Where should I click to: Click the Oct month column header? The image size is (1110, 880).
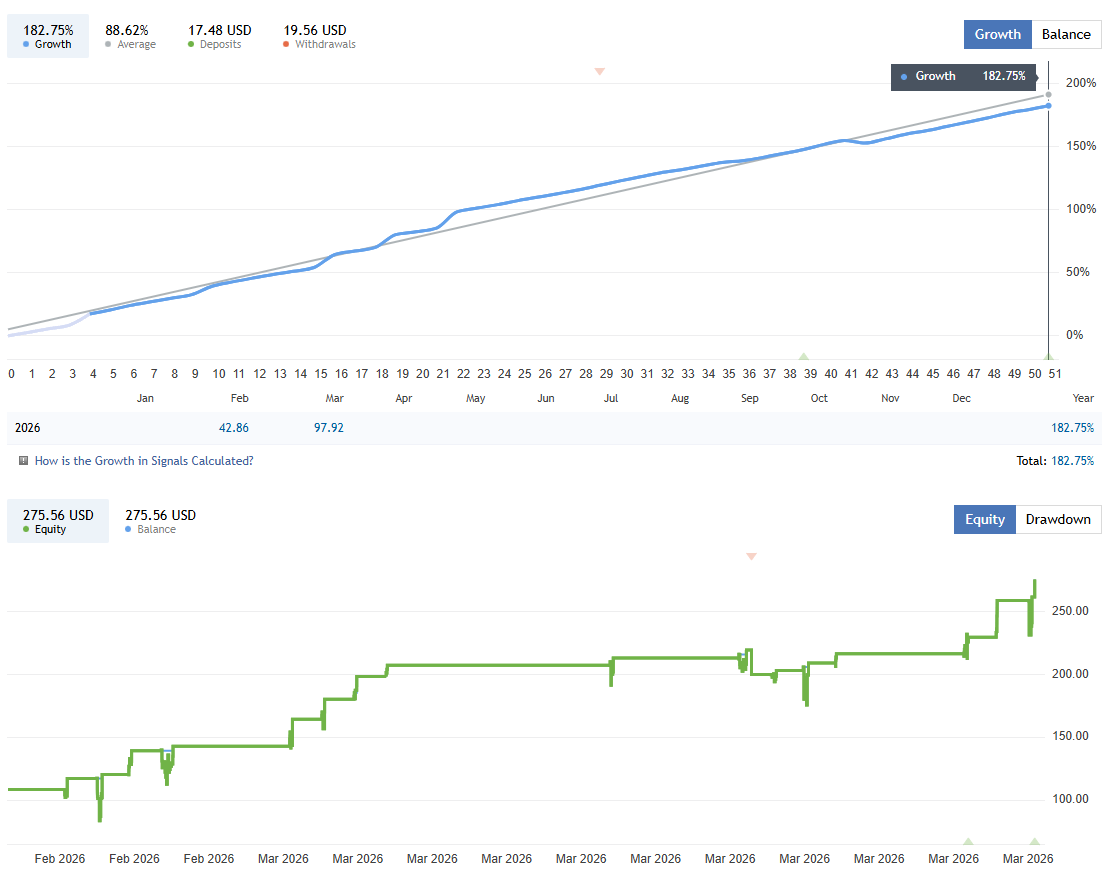pos(819,399)
